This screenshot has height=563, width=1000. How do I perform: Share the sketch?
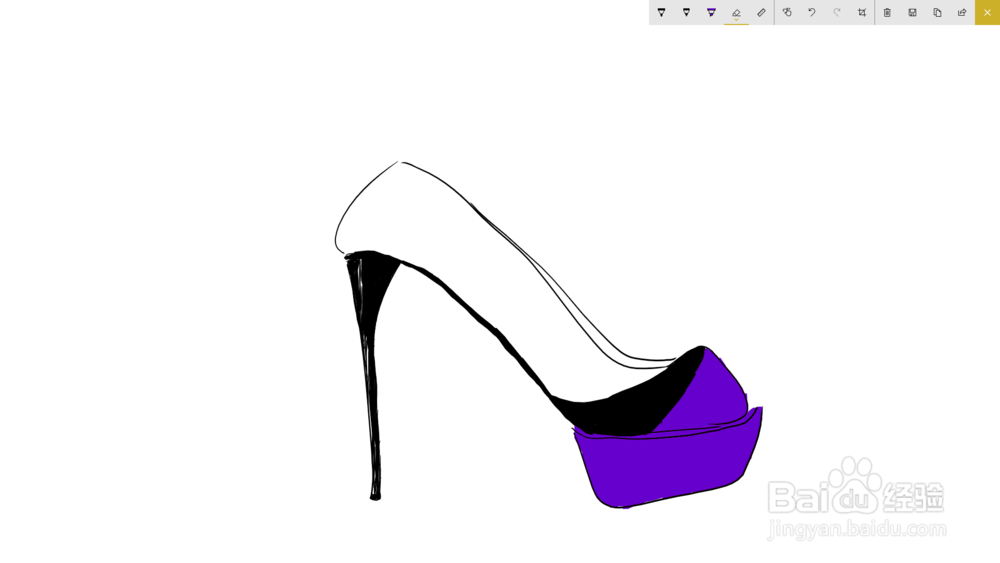[x=962, y=13]
